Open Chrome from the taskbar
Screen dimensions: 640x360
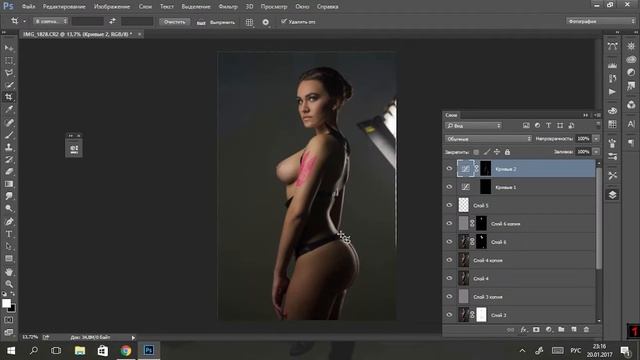tap(126, 350)
